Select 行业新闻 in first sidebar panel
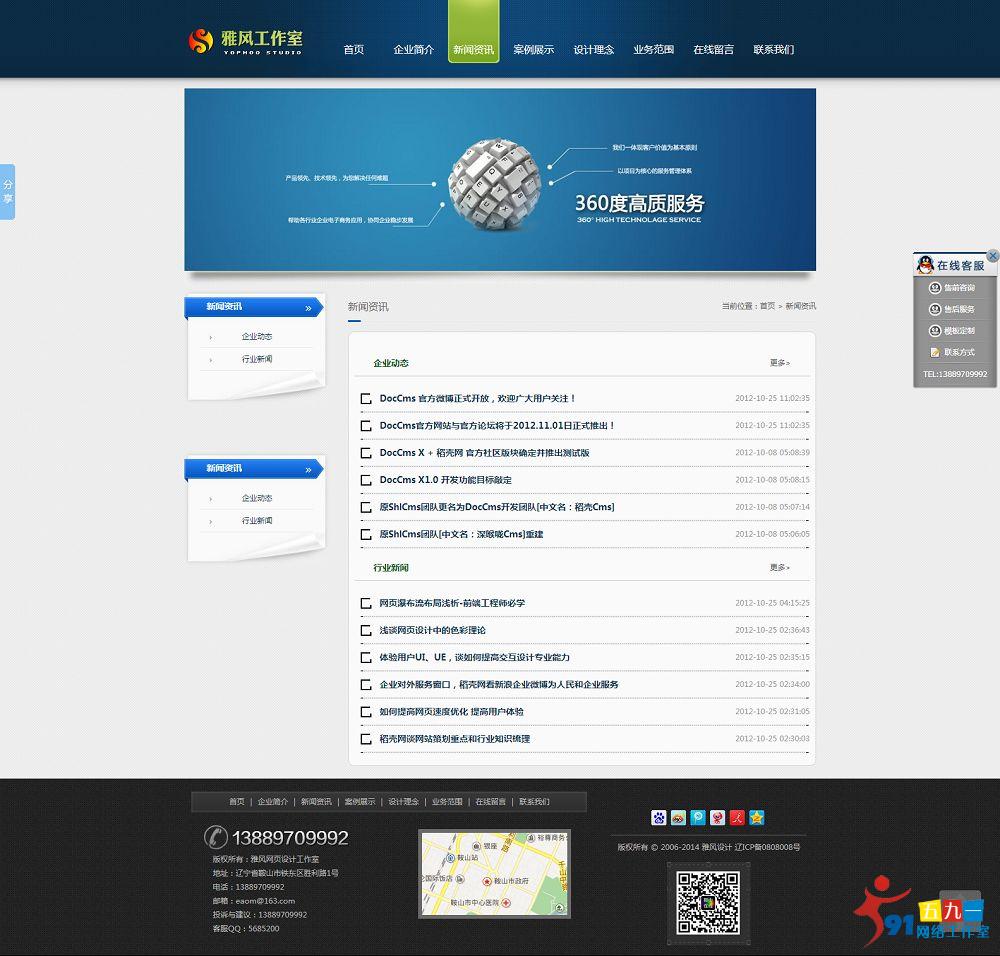1000x956 pixels. coord(257,359)
